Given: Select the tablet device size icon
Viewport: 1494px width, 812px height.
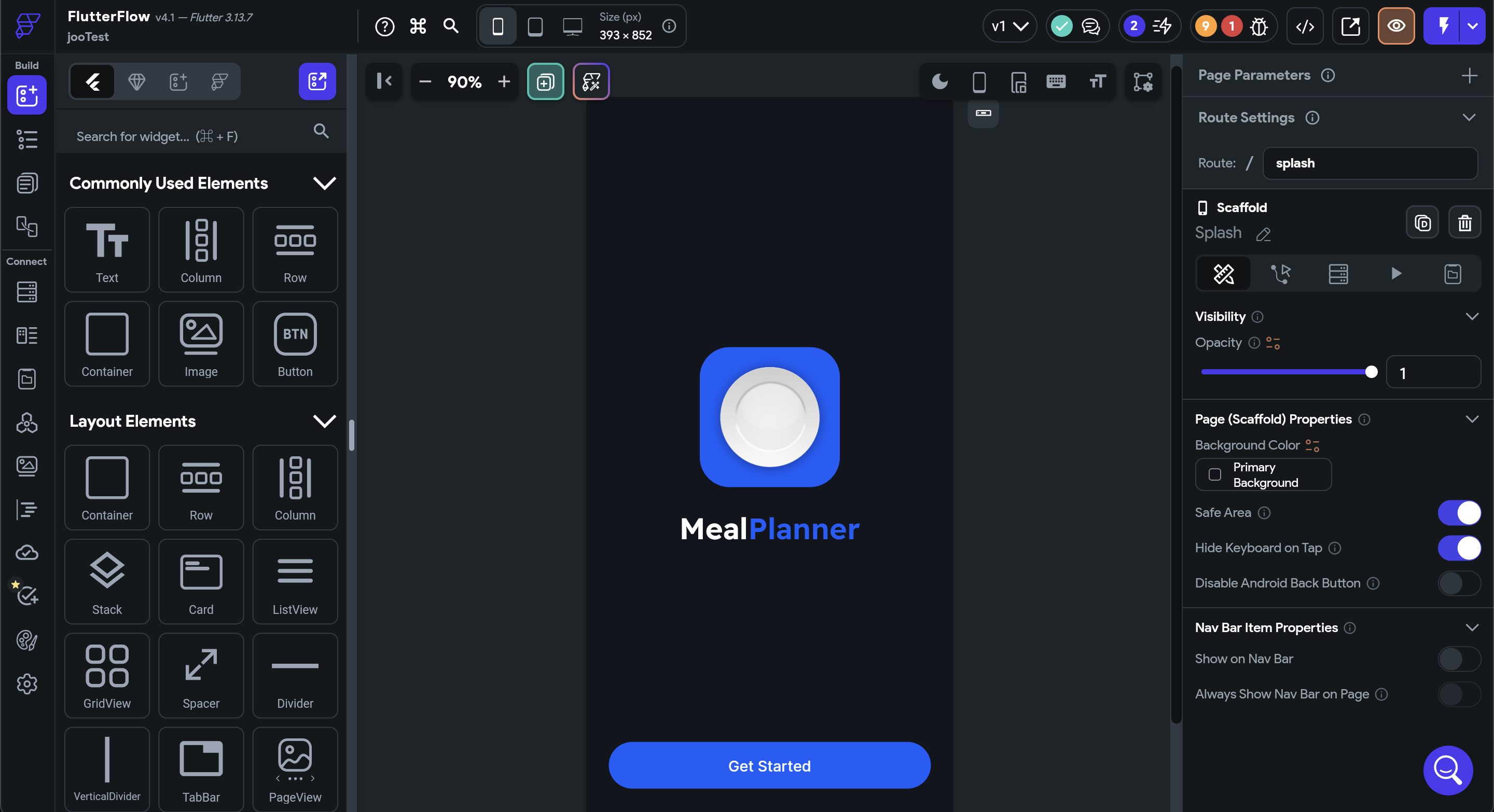Looking at the screenshot, I should [x=535, y=26].
